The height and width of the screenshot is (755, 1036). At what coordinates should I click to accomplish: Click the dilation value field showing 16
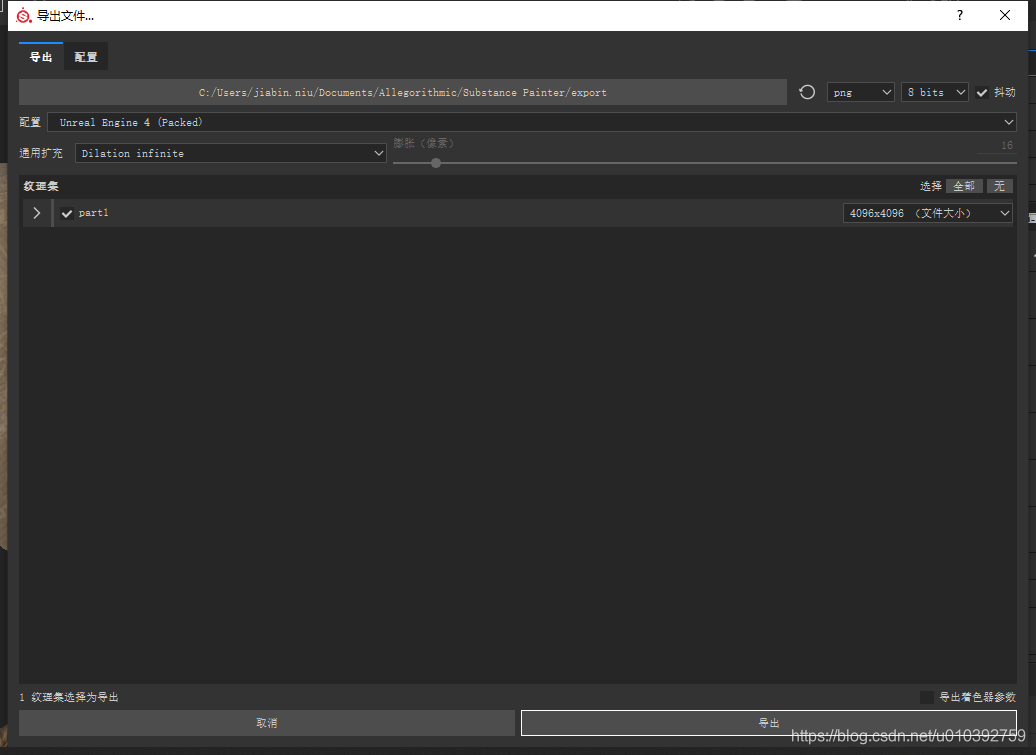tap(996, 145)
